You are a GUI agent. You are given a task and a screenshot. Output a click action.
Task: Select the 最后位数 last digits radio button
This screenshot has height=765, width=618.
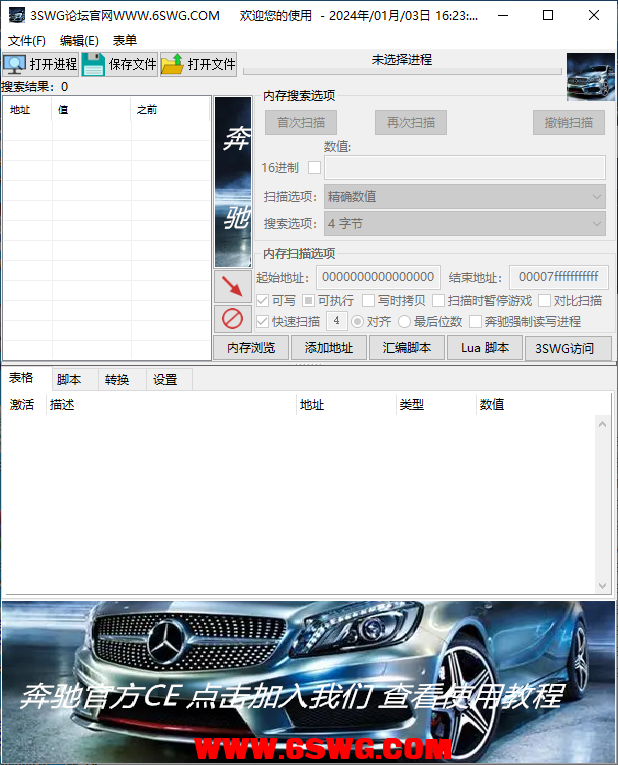click(404, 322)
